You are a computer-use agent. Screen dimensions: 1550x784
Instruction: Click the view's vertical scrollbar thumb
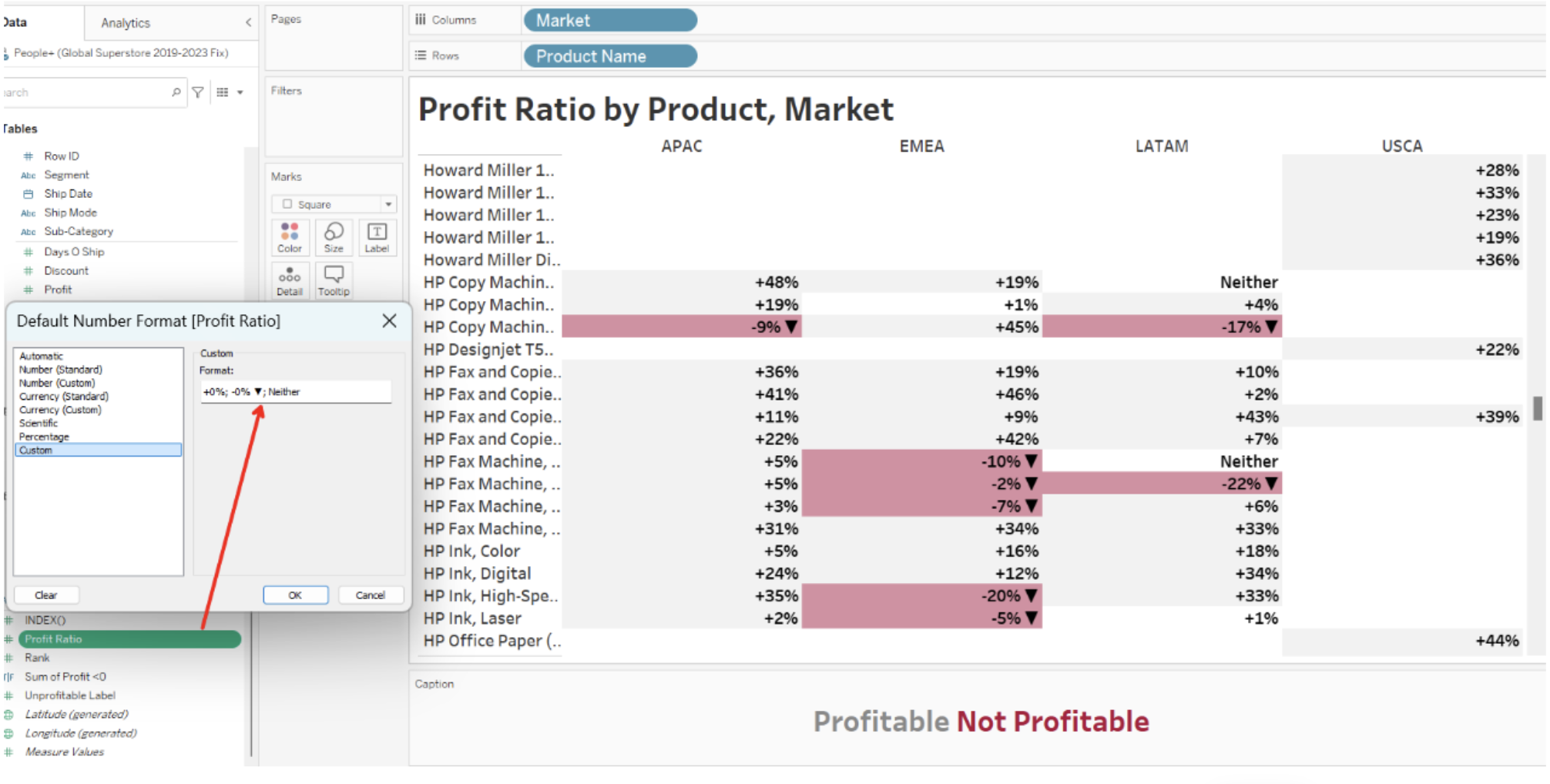click(x=1537, y=408)
